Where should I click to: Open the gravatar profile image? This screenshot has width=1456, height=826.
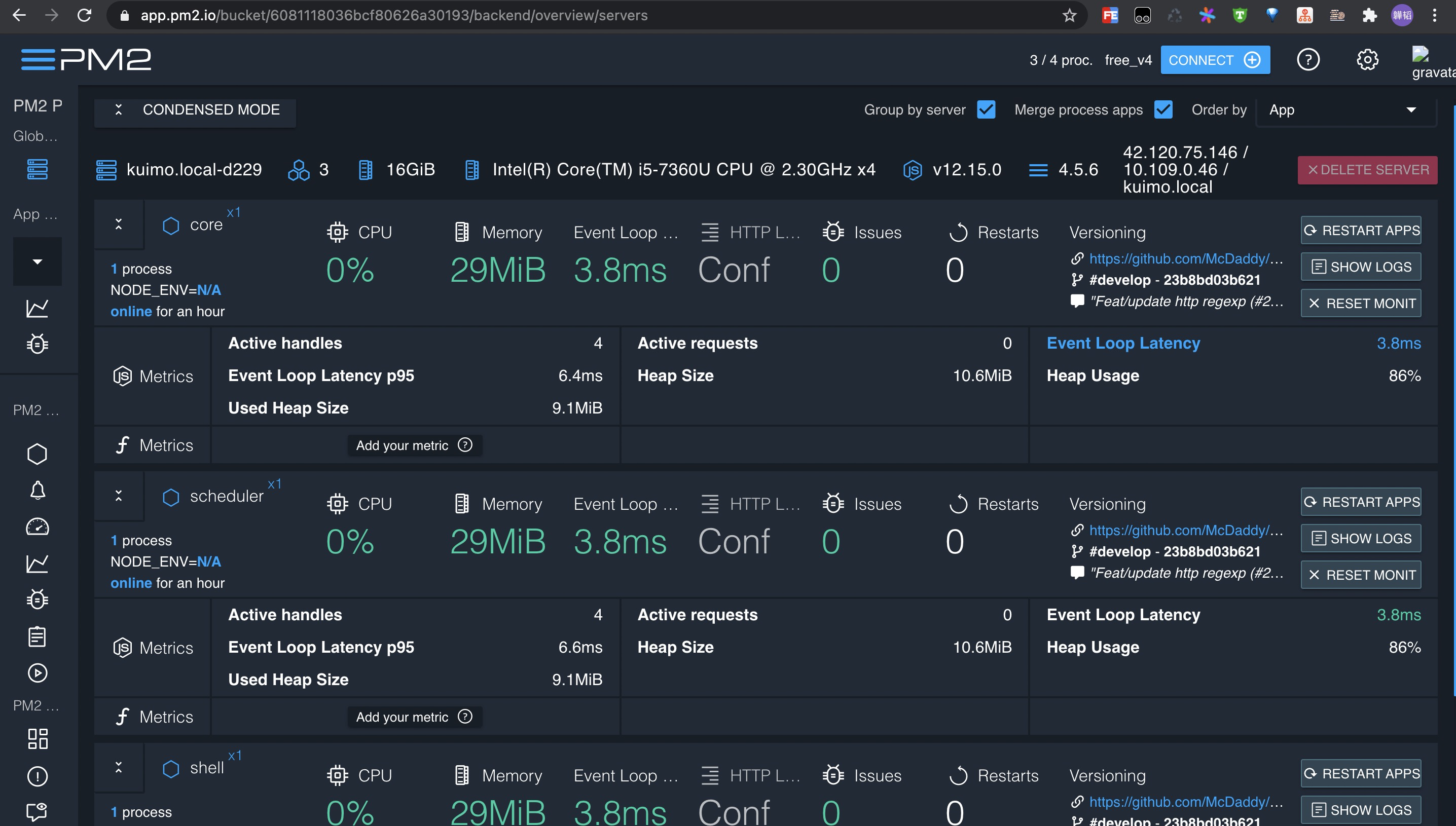[x=1433, y=62]
